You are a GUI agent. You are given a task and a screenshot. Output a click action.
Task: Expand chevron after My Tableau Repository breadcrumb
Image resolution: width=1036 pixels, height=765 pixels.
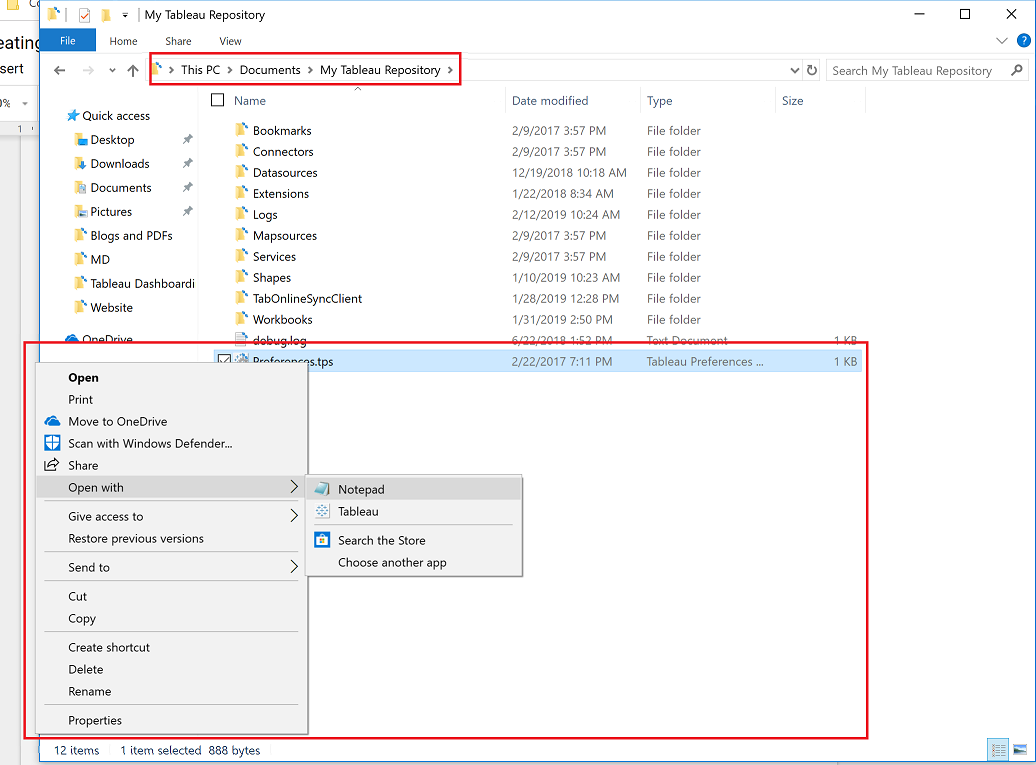pos(450,70)
